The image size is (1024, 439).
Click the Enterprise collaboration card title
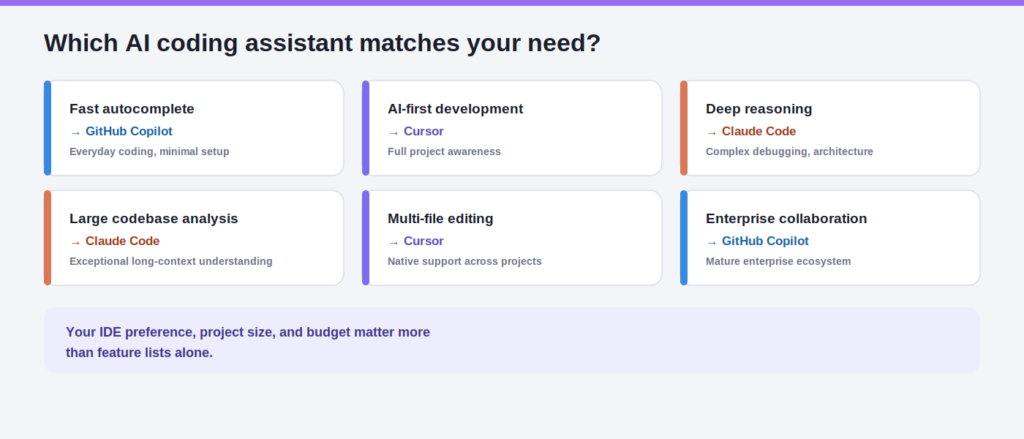pyautogui.click(x=786, y=218)
